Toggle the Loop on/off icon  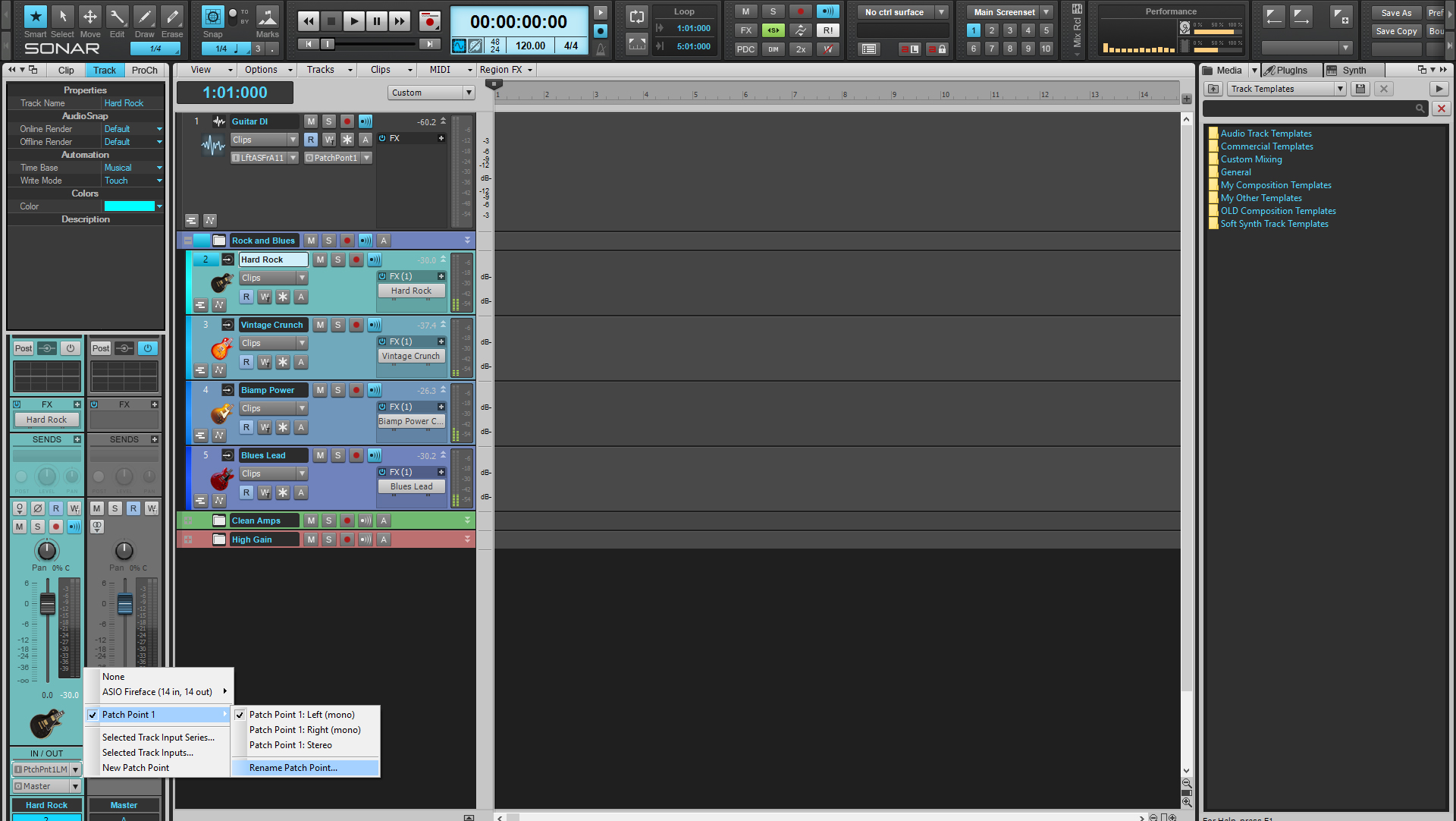coord(637,17)
